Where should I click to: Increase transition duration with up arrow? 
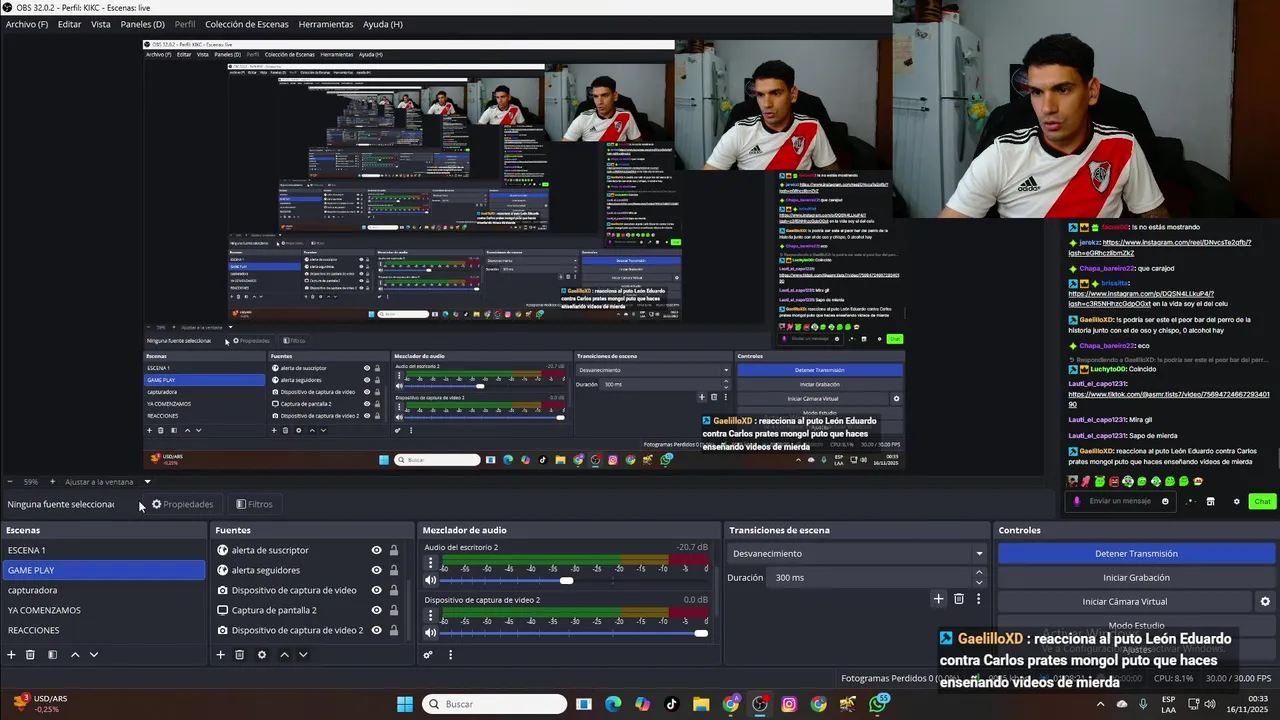[x=979, y=573]
